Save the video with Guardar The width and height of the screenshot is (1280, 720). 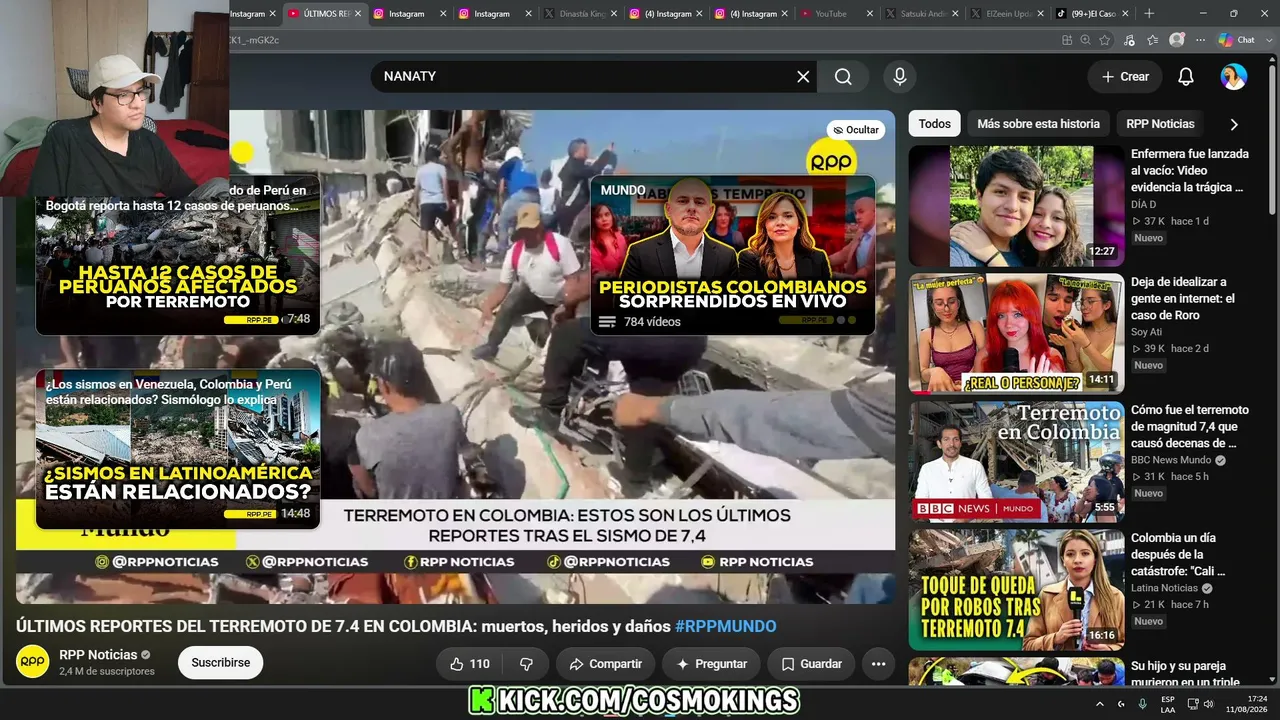[x=811, y=664]
